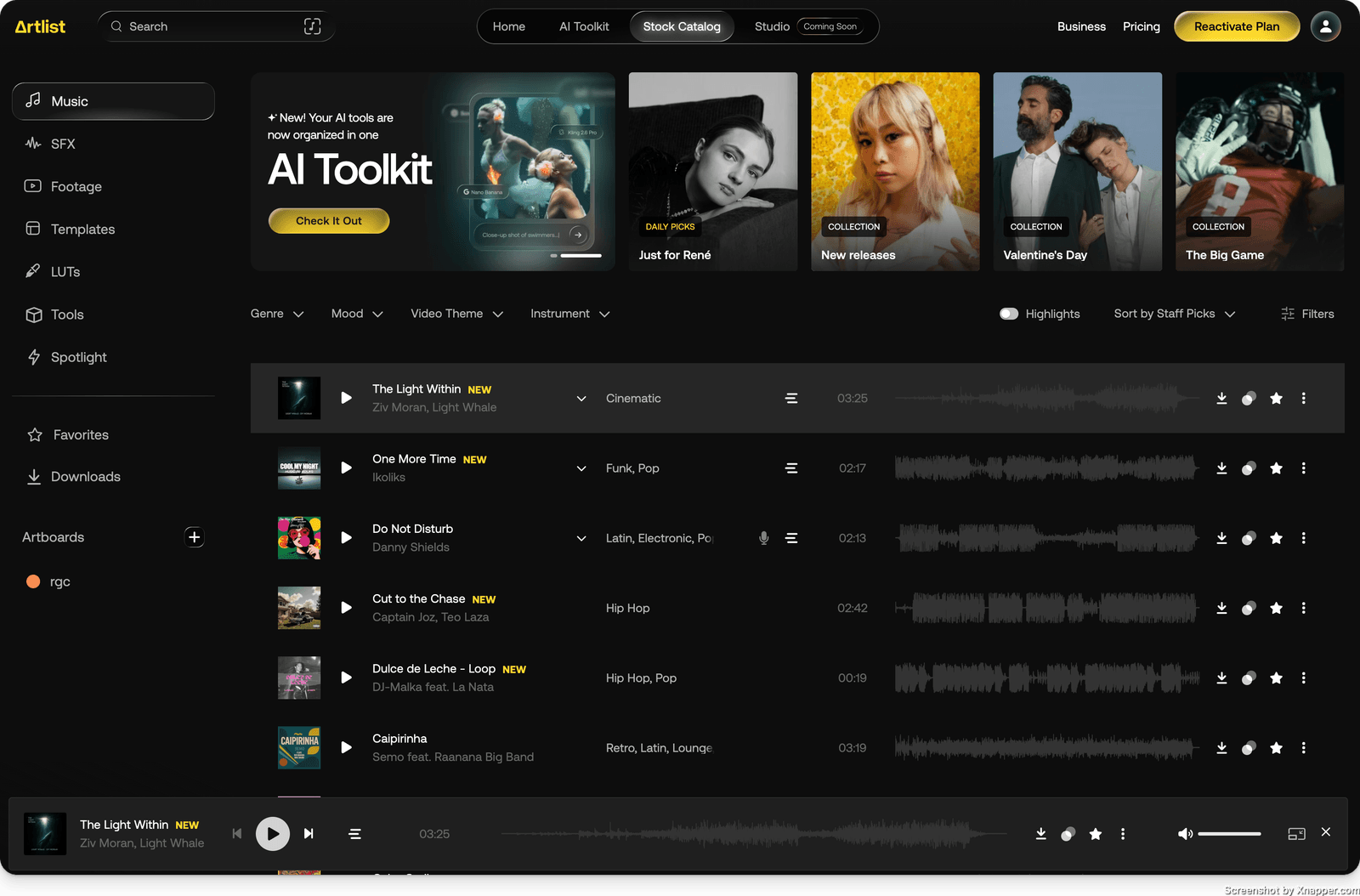This screenshot has width=1360, height=896.
Task: Open Studio tab
Action: (772, 26)
